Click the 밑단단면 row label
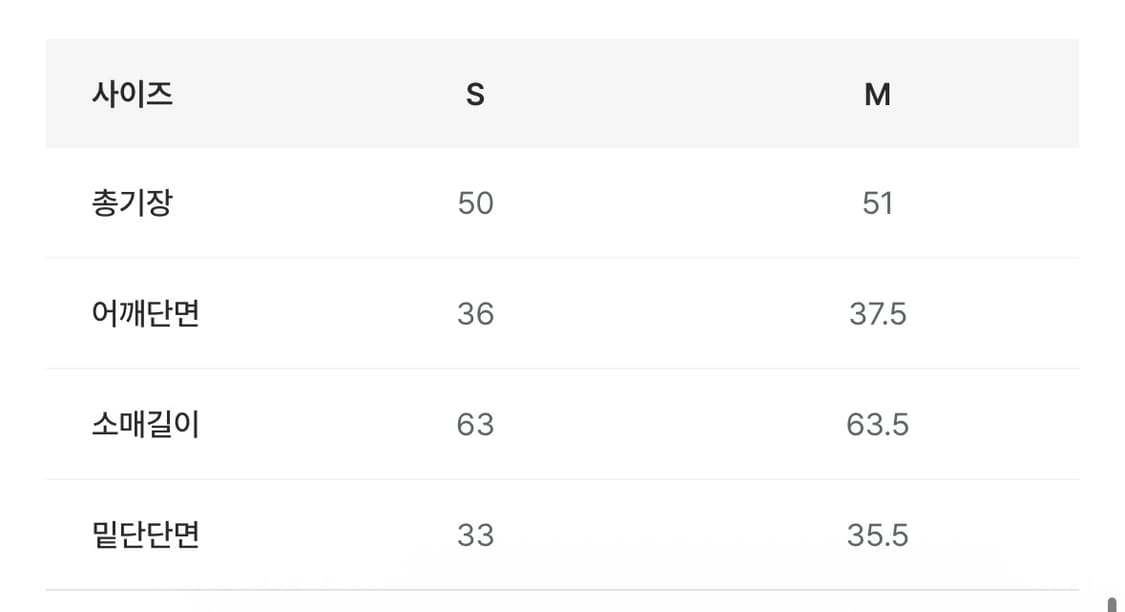1125x612 pixels. [146, 535]
